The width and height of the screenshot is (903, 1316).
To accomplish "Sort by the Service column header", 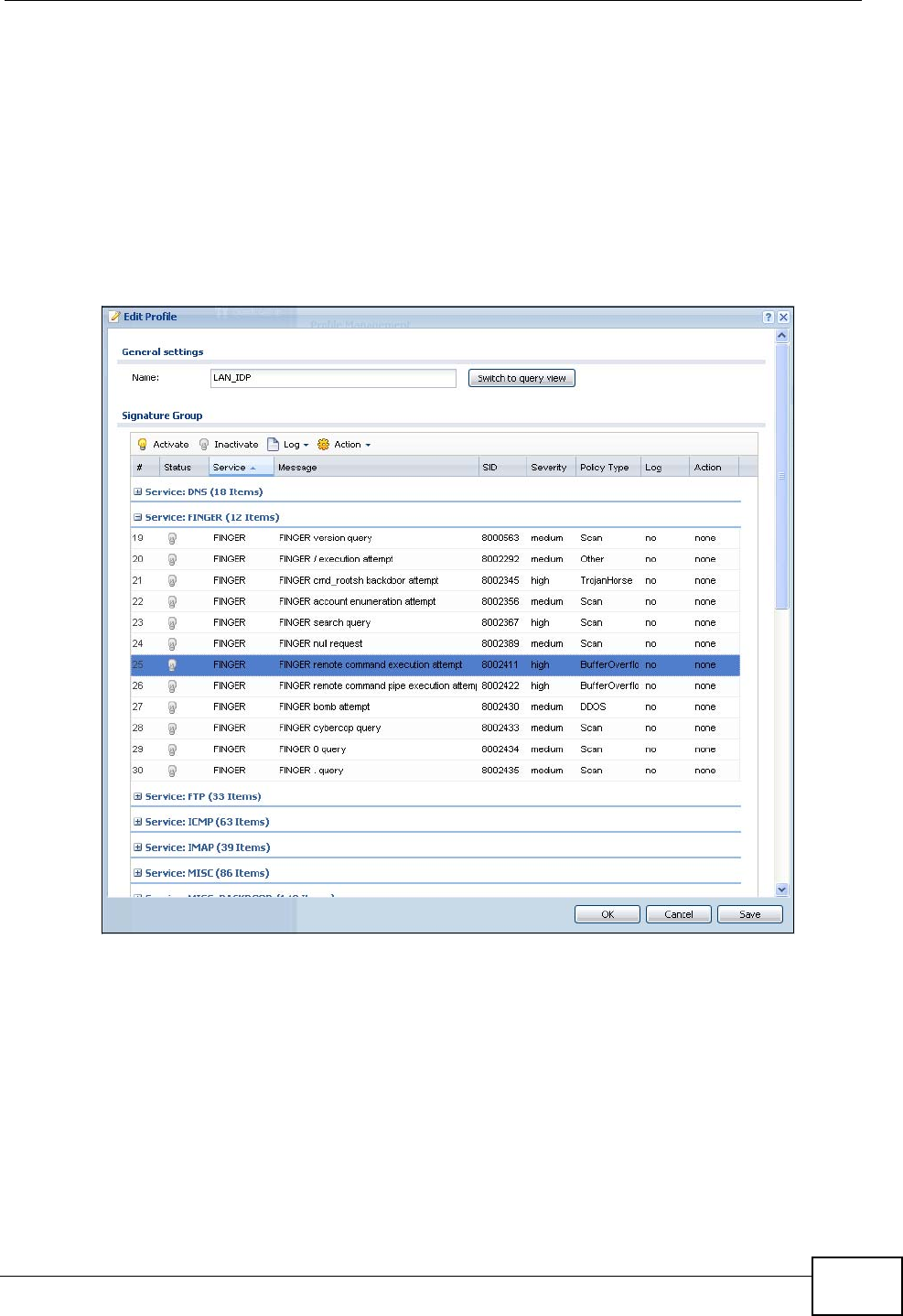I will pyautogui.click(x=242, y=467).
